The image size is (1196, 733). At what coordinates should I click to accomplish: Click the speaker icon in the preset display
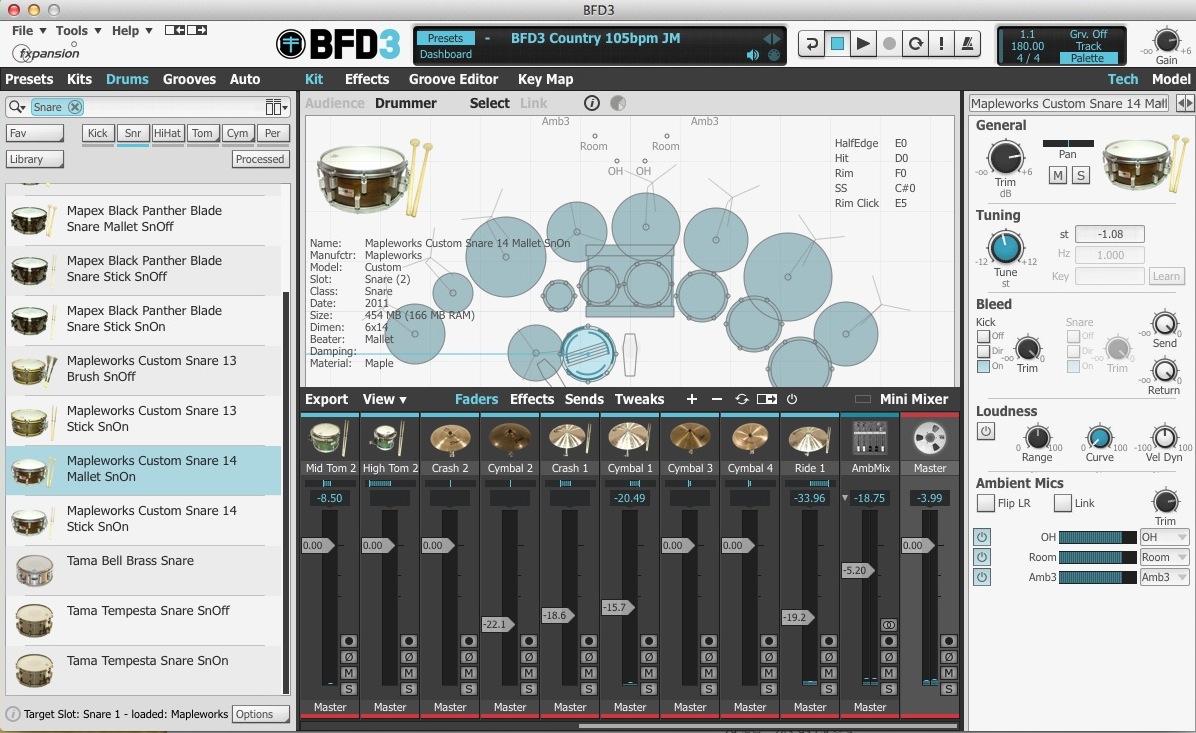click(753, 55)
